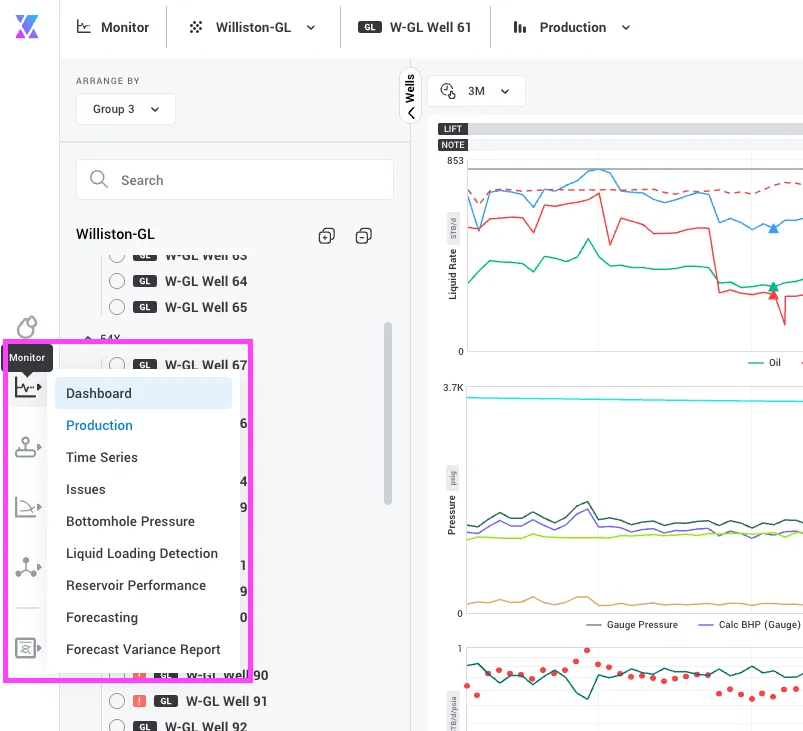Open the Monitor sidebar icon

28,387
